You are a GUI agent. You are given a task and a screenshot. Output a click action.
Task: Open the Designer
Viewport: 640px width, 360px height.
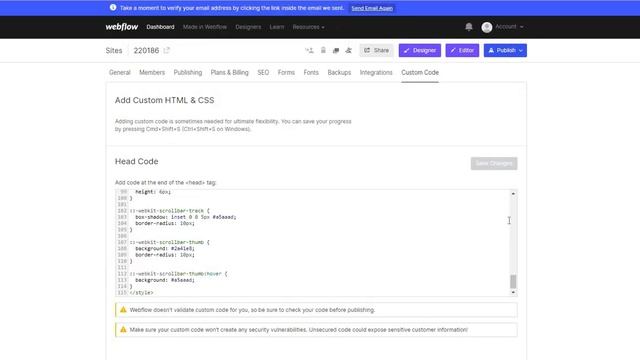click(x=420, y=50)
